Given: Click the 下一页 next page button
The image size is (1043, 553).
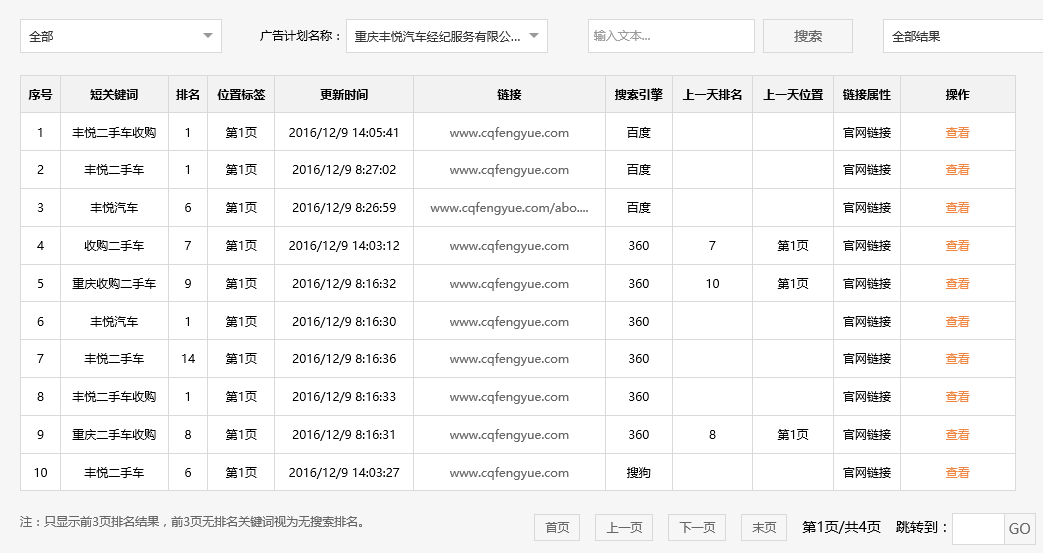Looking at the screenshot, I should click(697, 528).
